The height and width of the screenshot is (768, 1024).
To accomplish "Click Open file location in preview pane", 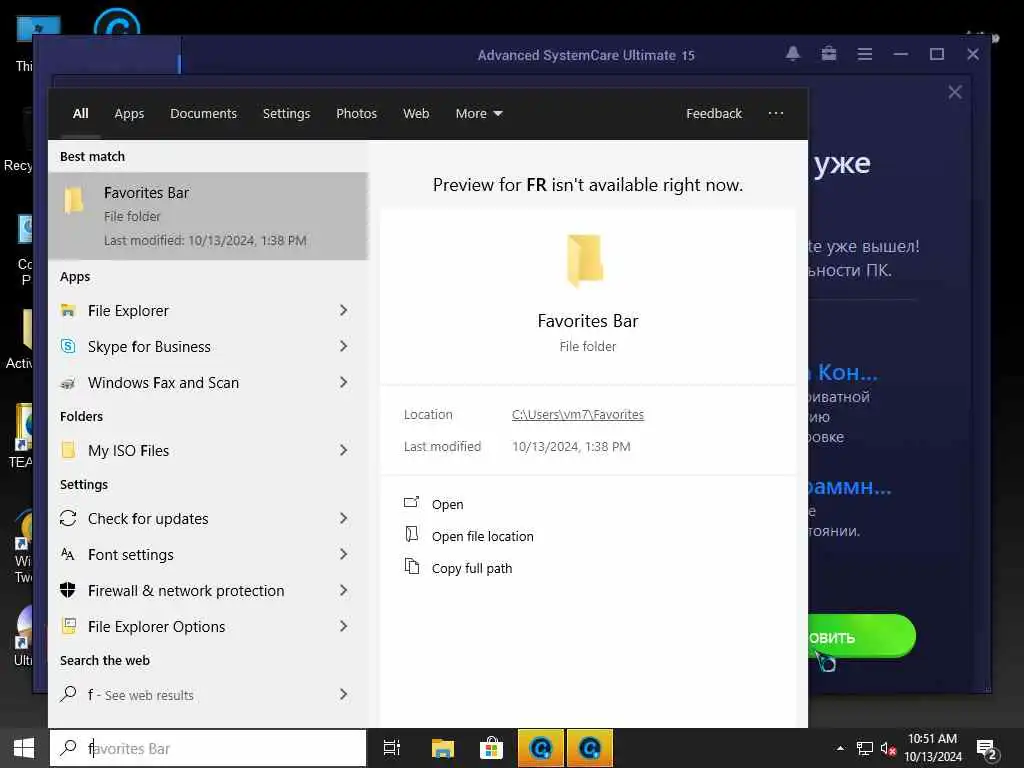I will point(483,536).
